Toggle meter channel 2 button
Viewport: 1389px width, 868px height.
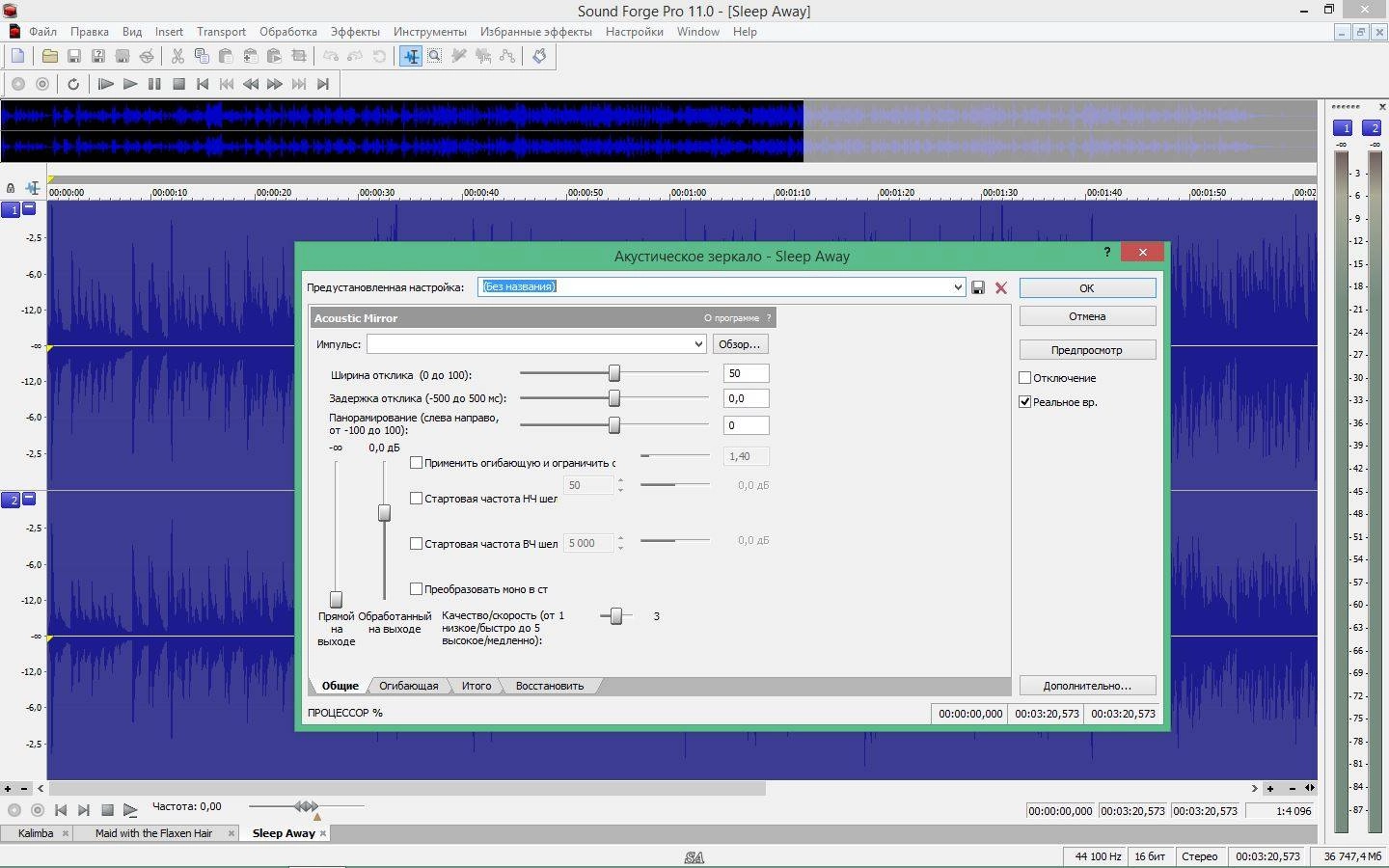[x=1374, y=127]
